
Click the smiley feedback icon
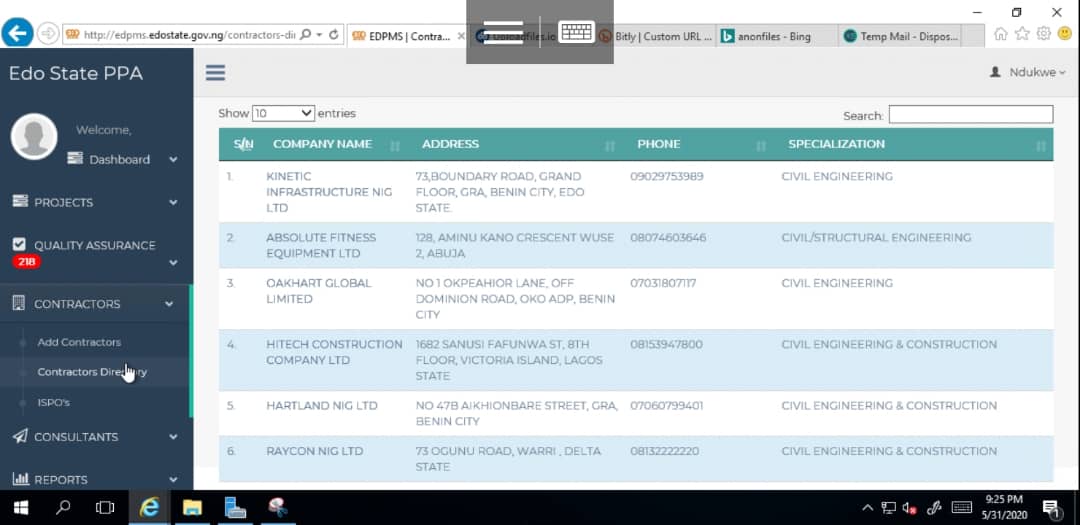pos(1065,34)
